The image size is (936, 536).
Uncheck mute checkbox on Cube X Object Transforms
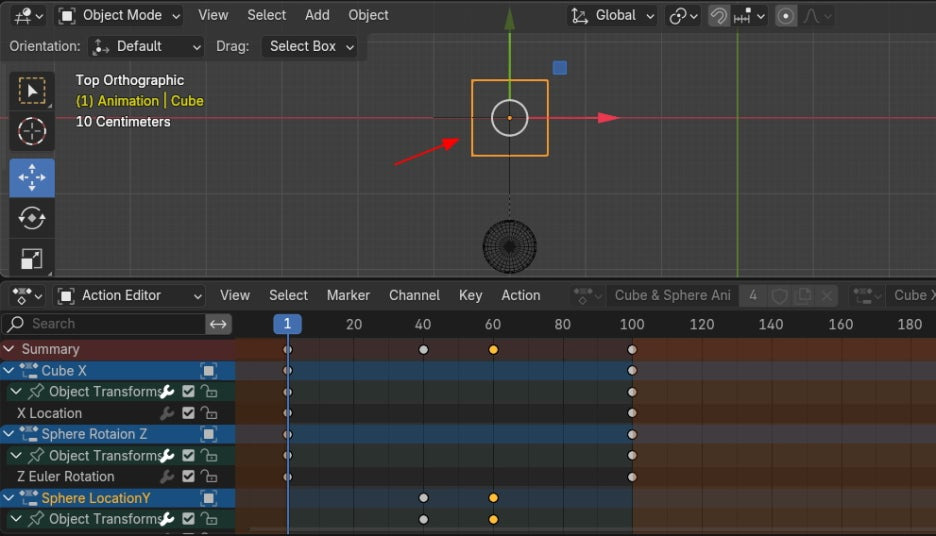[189, 392]
